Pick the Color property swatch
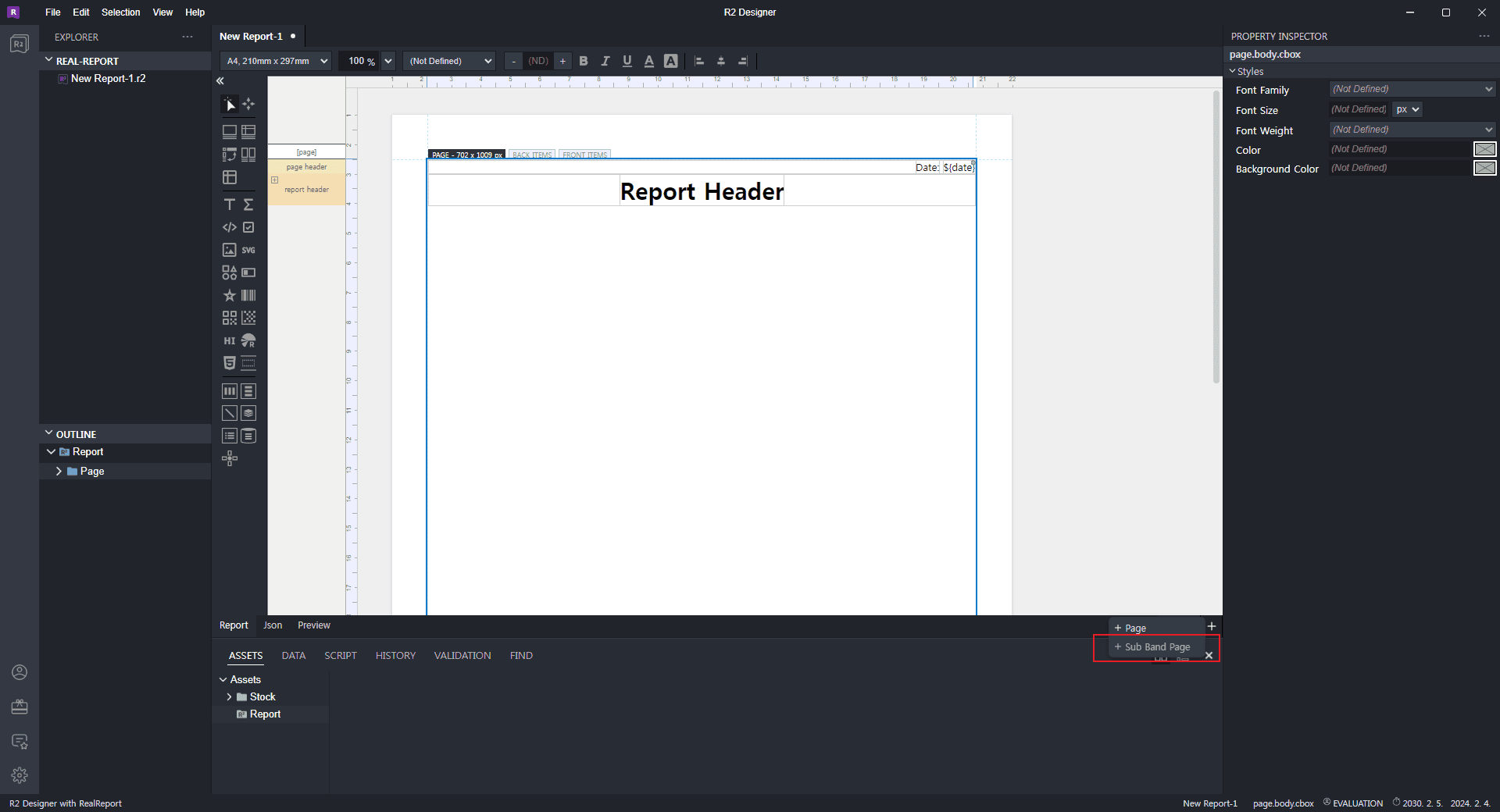 click(x=1484, y=149)
